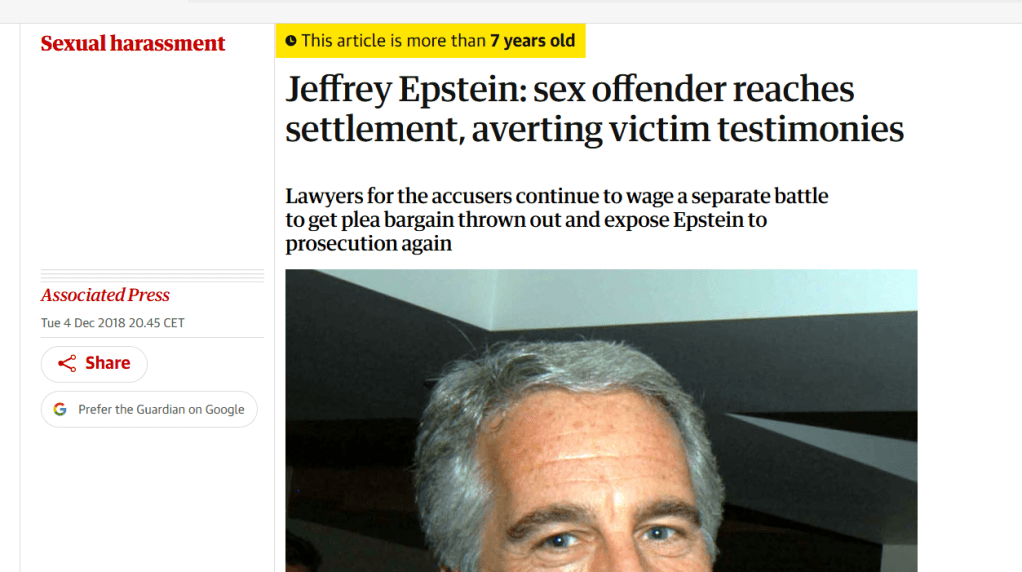1022x572 pixels.
Task: Click the striped divider above the byline
Action: tap(152, 275)
